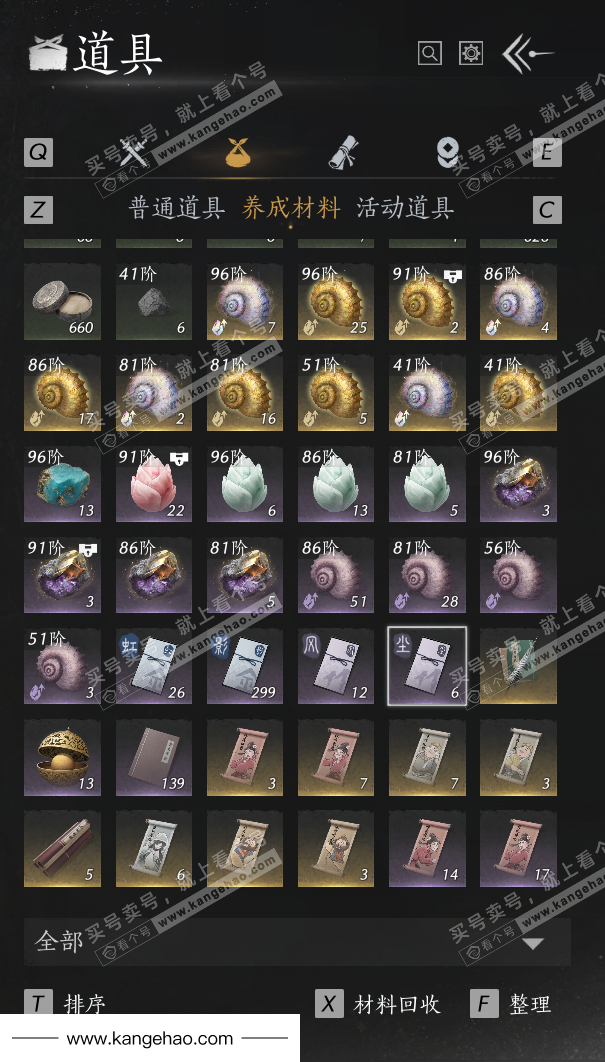Select the brown book item with 139

click(154, 757)
